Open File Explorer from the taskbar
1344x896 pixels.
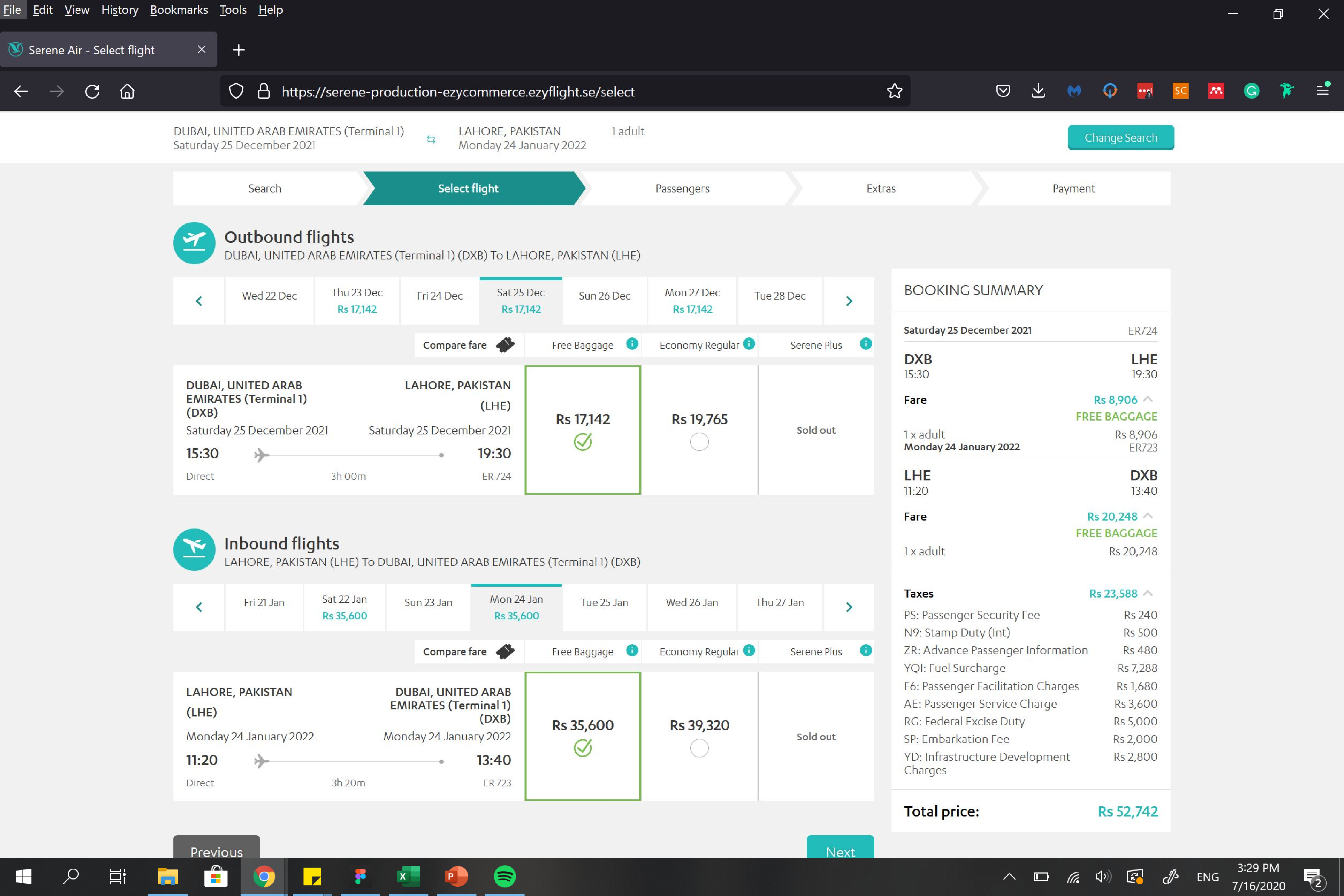(168, 876)
